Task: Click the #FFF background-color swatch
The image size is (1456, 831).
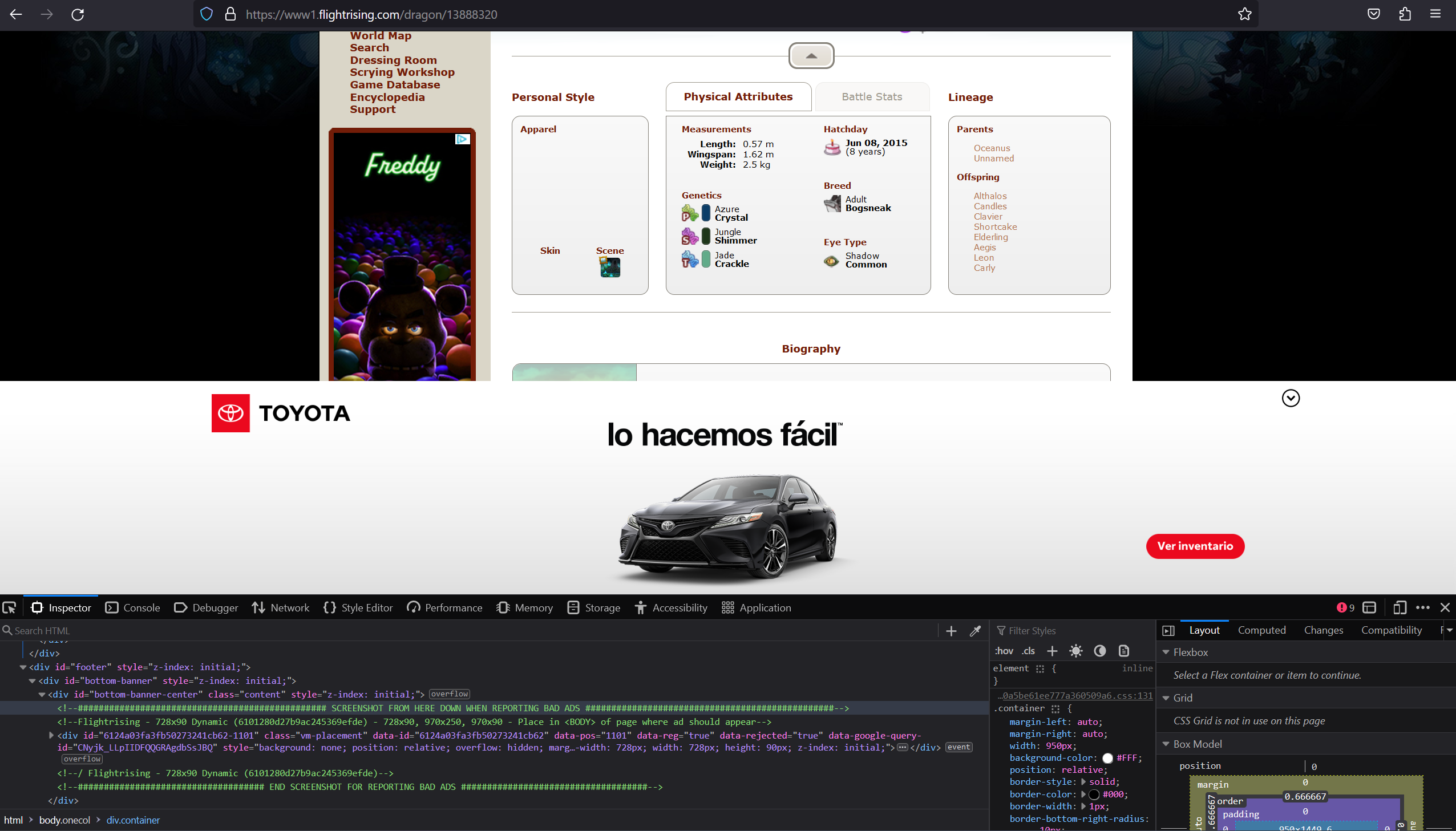Action: pos(1107,758)
